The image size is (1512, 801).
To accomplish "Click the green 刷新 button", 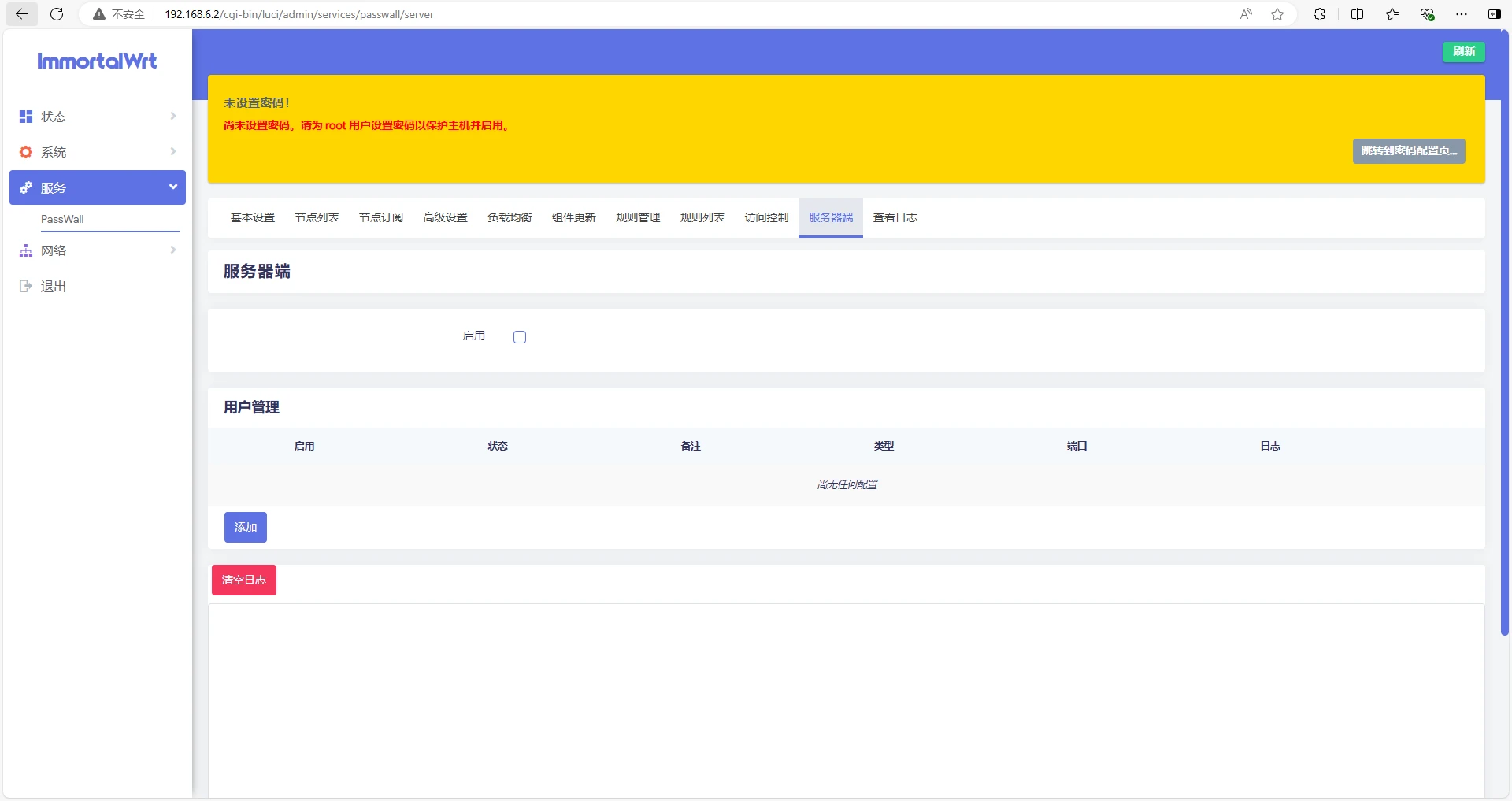I will click(1464, 51).
